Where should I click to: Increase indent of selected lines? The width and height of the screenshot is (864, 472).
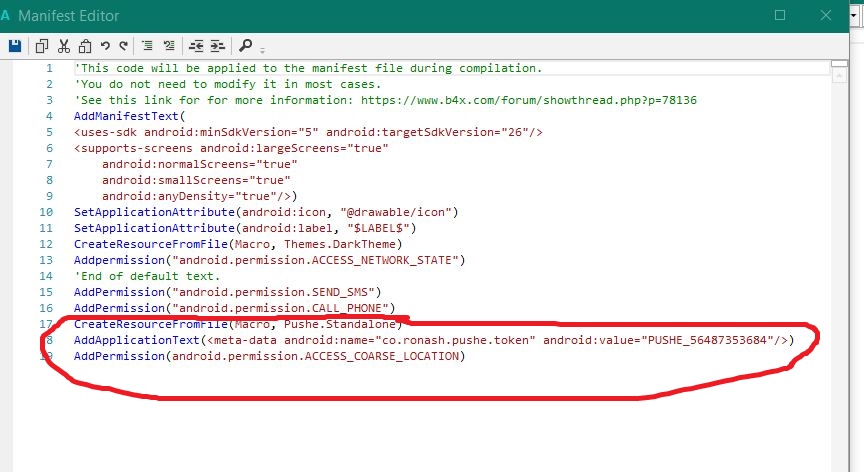click(x=216, y=46)
